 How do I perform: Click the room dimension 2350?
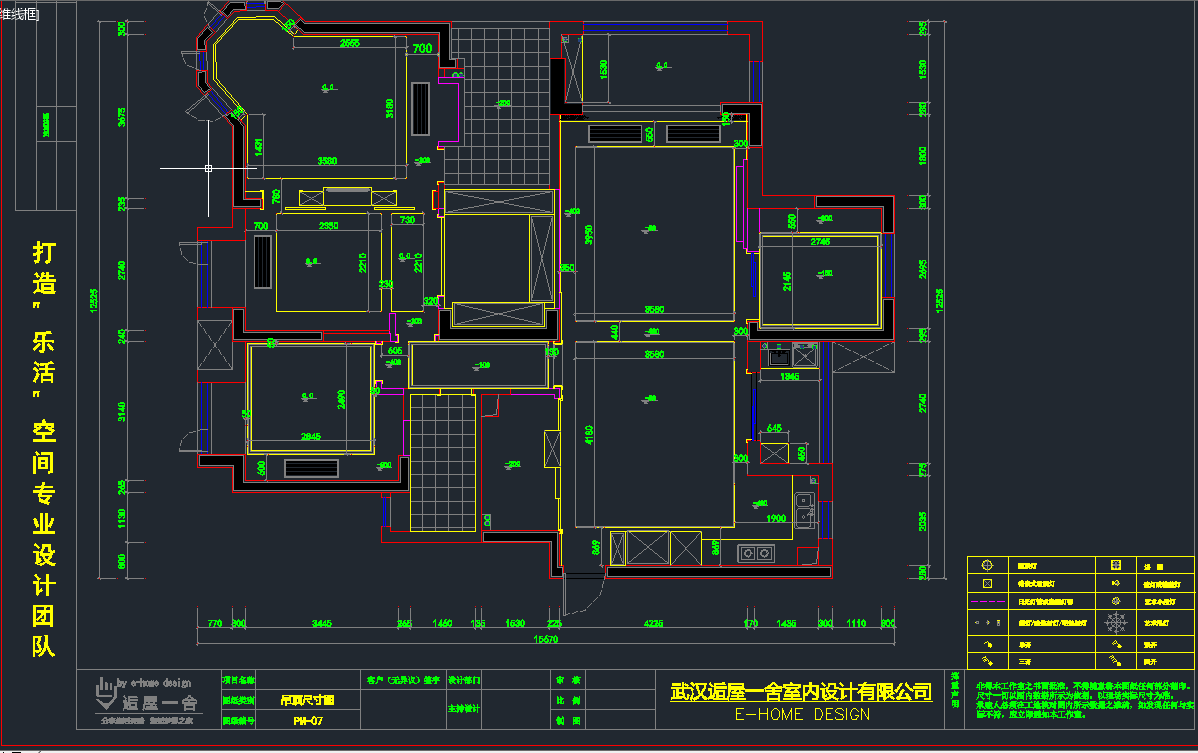point(329,226)
